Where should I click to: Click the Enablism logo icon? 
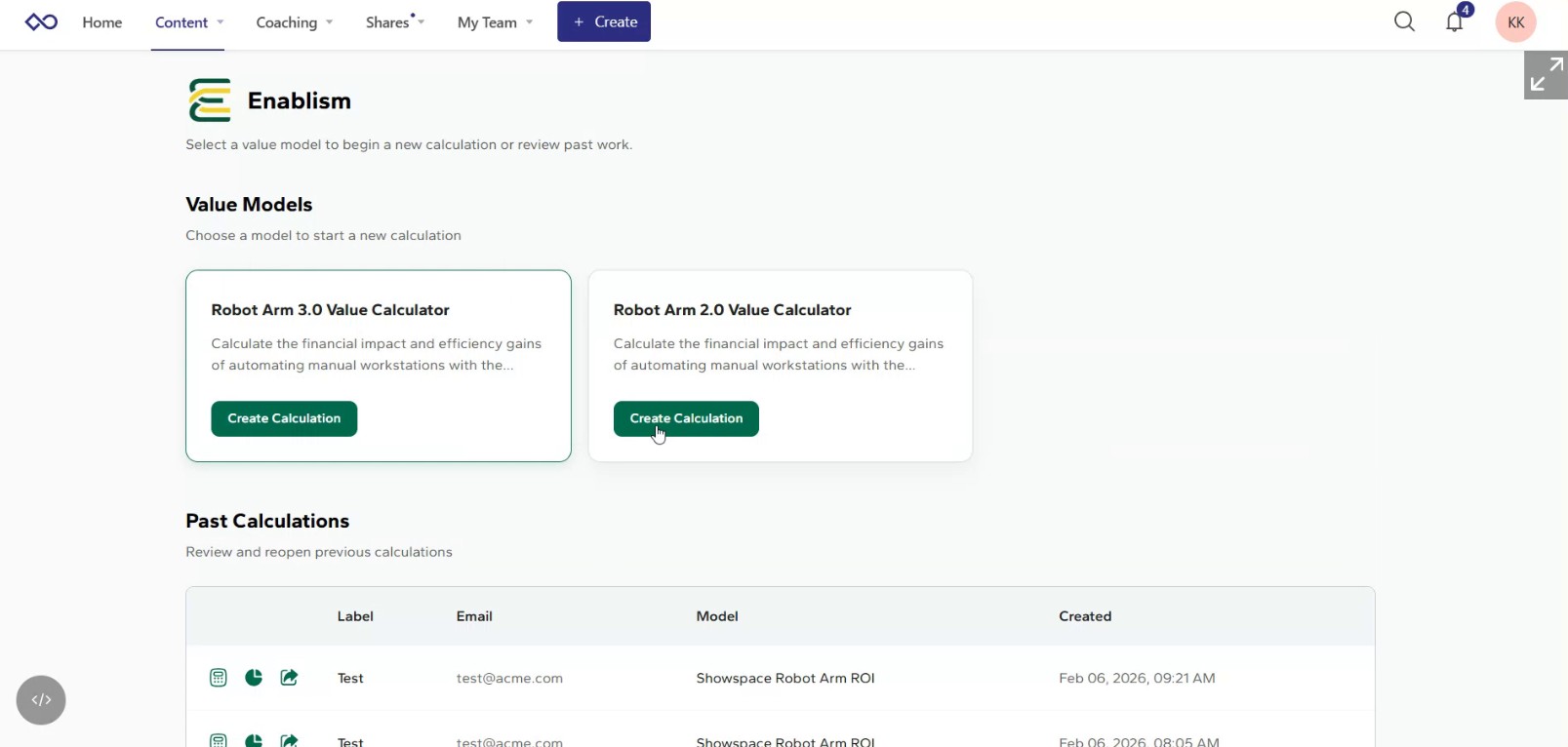point(210,100)
